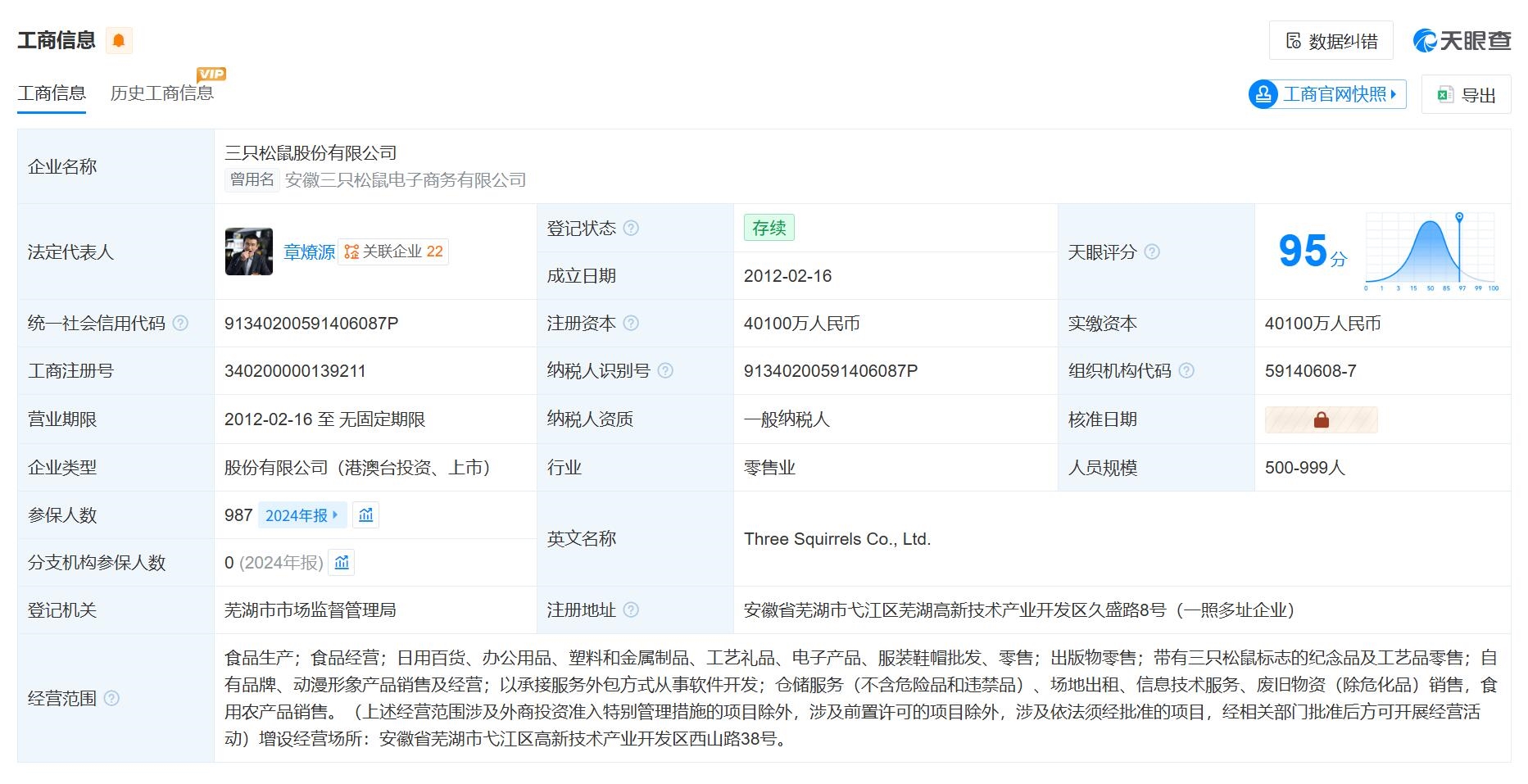The width and height of the screenshot is (1528, 784).
Task: Click help icon next to 登记状态
Action: [x=631, y=229]
